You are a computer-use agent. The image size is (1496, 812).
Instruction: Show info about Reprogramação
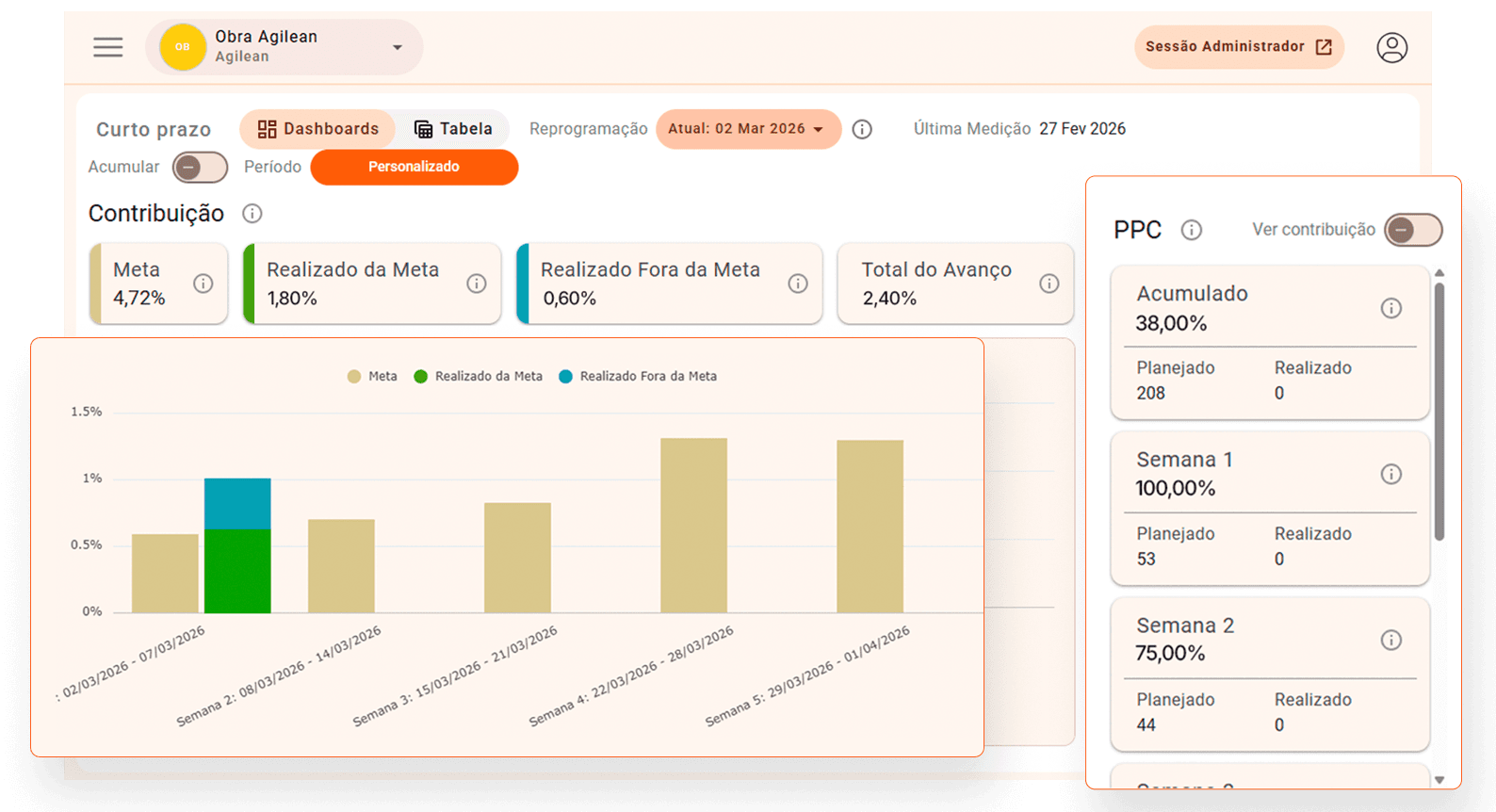click(x=862, y=129)
